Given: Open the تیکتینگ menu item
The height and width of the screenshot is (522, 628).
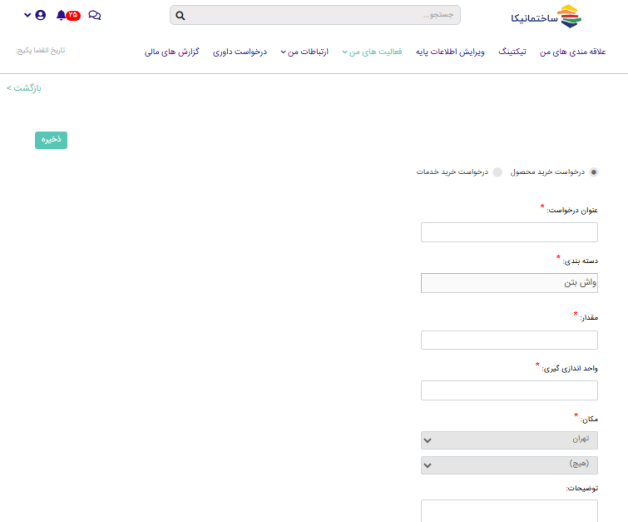Looking at the screenshot, I should [x=512, y=52].
